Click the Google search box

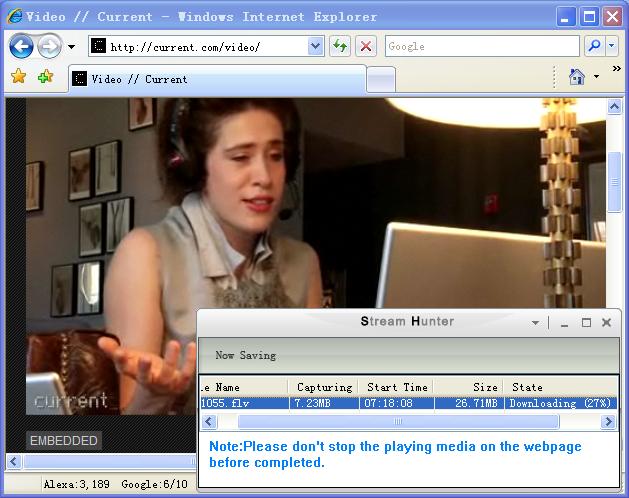482,47
